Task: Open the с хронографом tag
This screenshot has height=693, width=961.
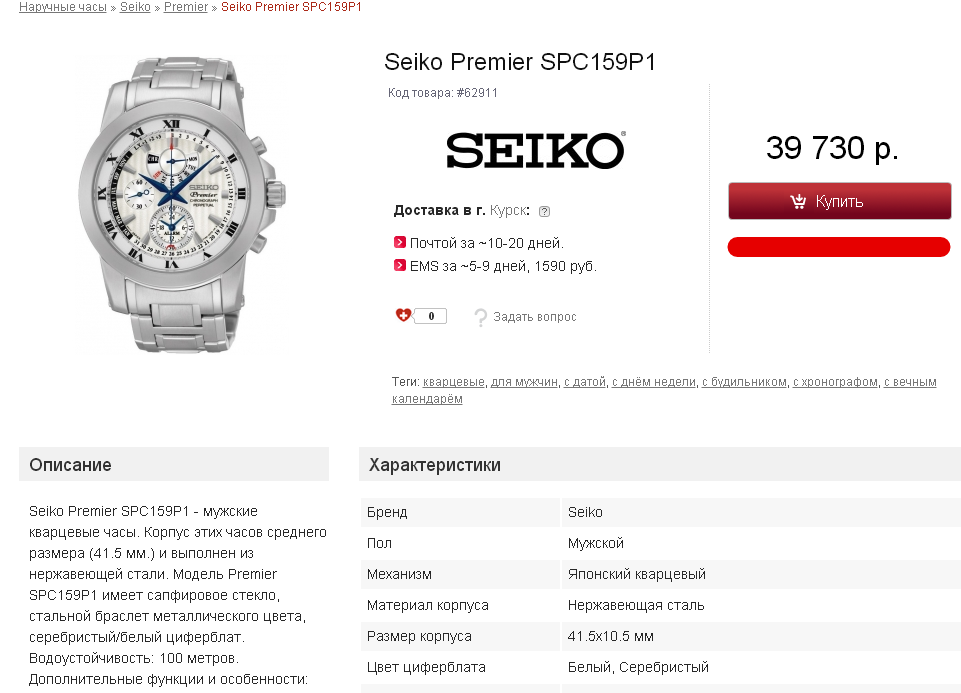Action: [x=835, y=382]
